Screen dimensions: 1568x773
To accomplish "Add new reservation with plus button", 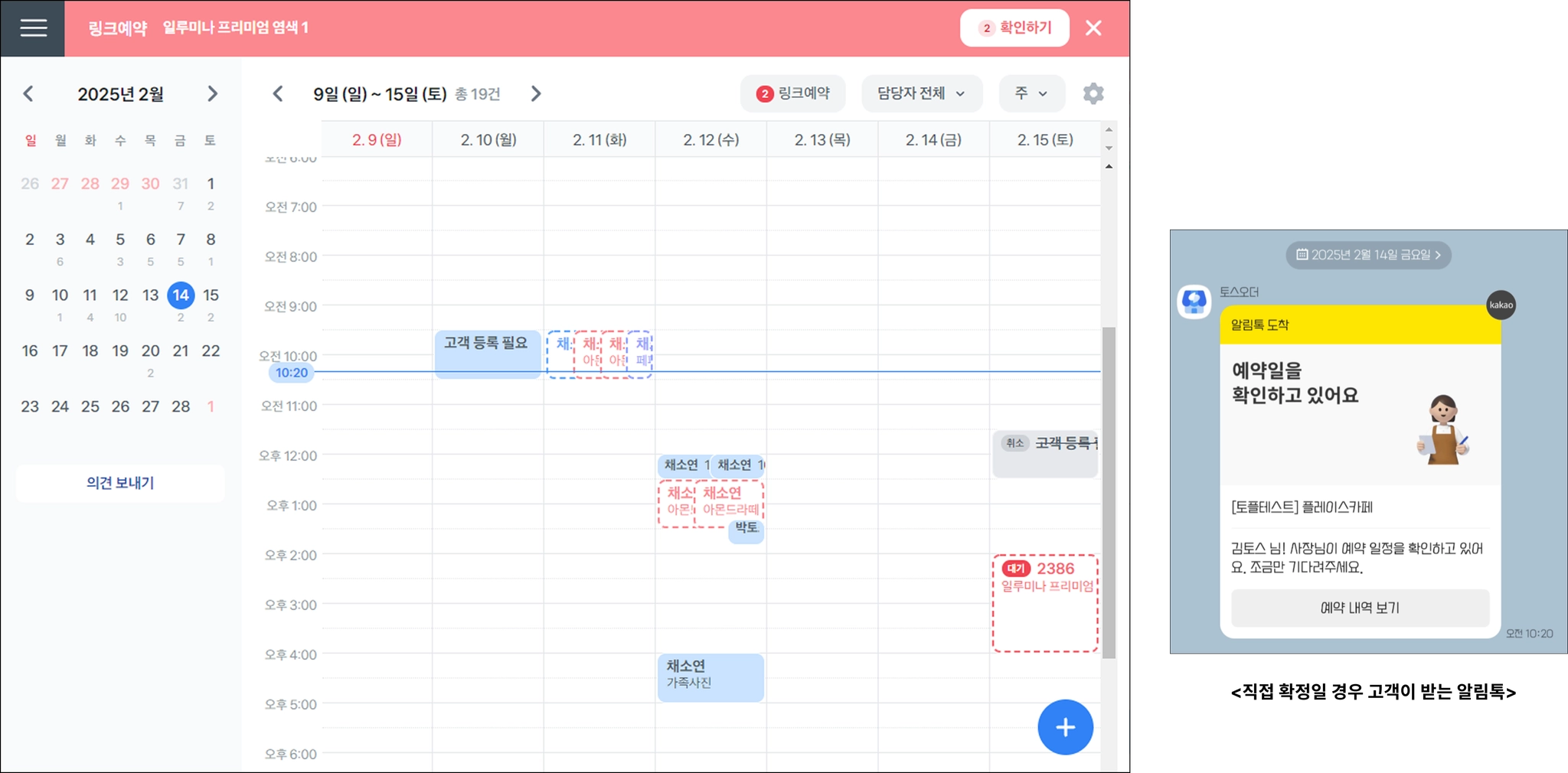I will (x=1065, y=727).
